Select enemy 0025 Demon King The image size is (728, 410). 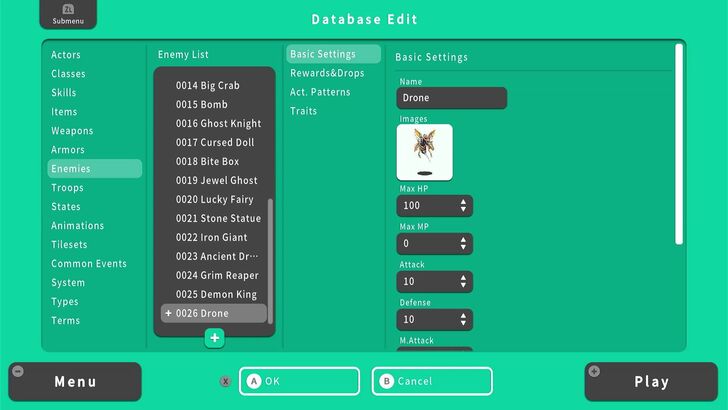click(214, 294)
